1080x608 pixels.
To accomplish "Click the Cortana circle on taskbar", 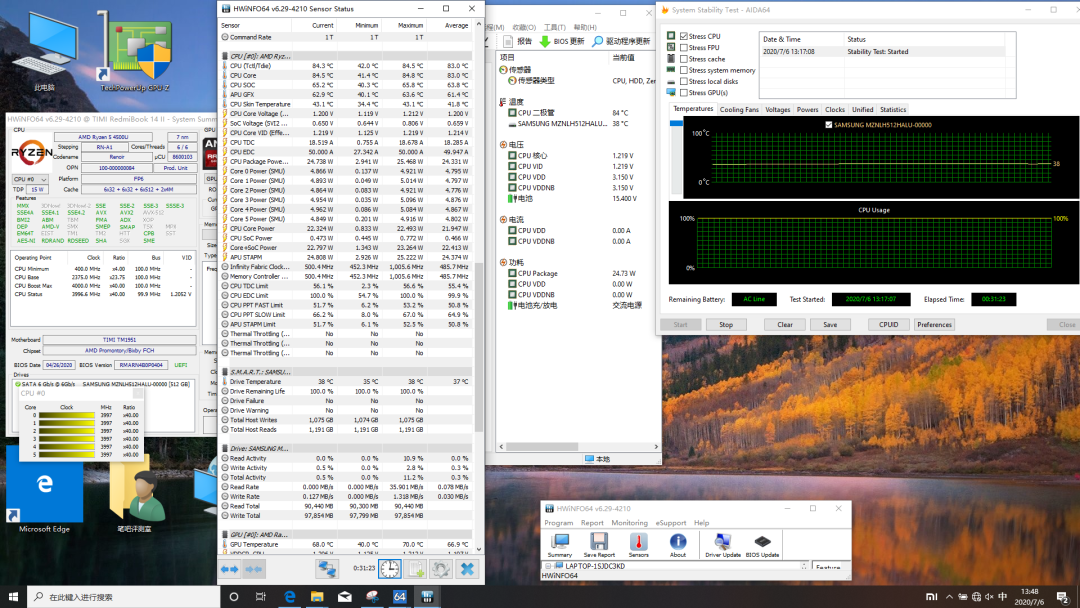I will (233, 596).
